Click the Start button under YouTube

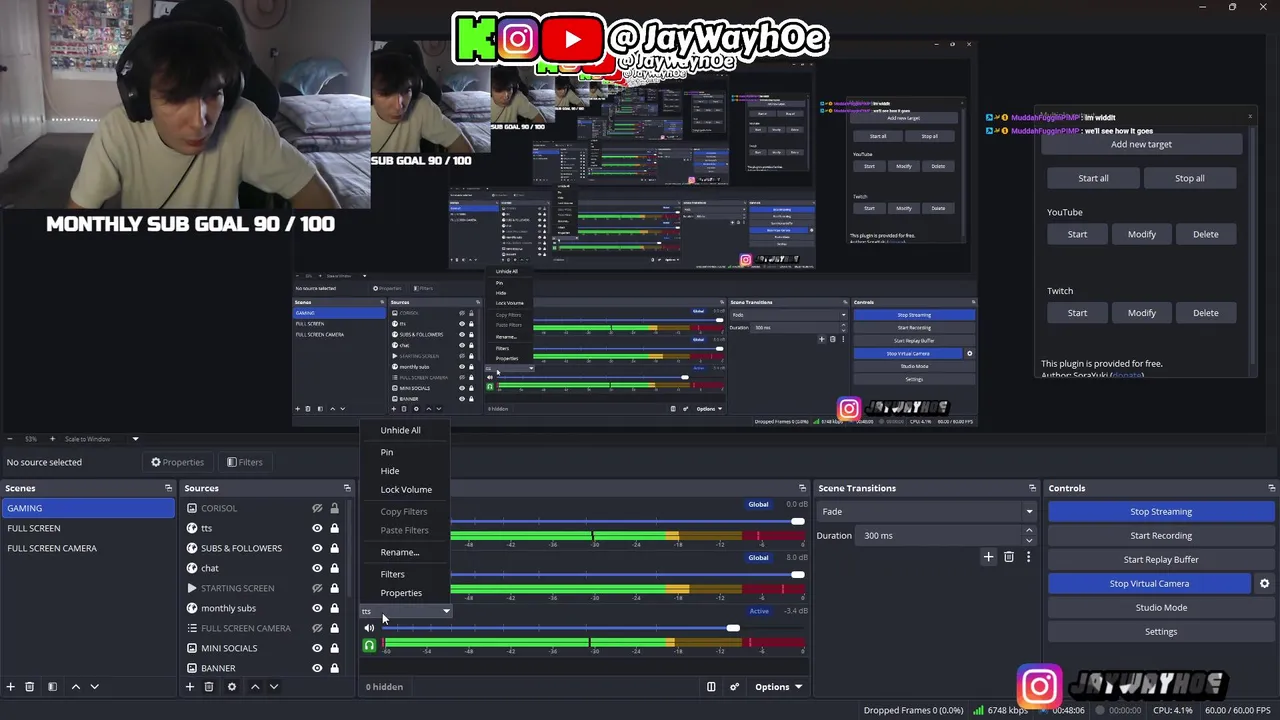pos(1077,234)
